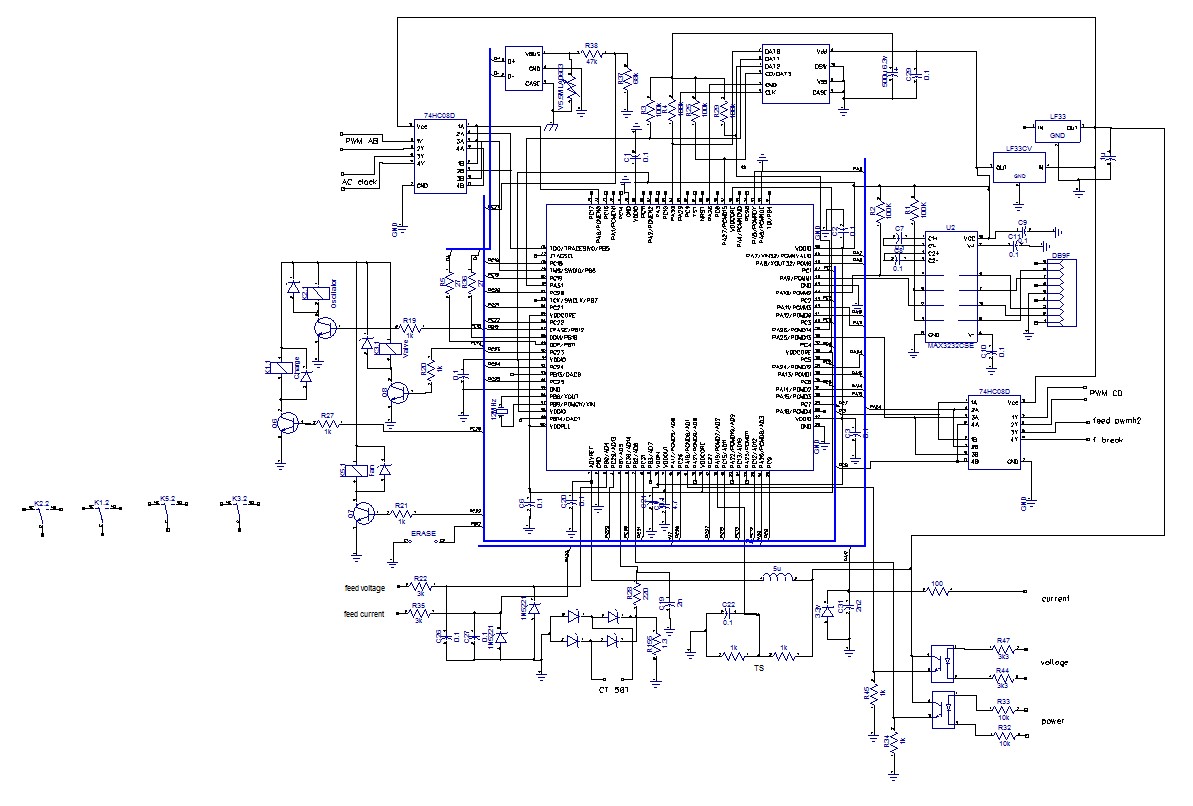Image resolution: width=1193 pixels, height=806 pixels.
Task: Select the LF33CV regulator block
Action: (1019, 166)
